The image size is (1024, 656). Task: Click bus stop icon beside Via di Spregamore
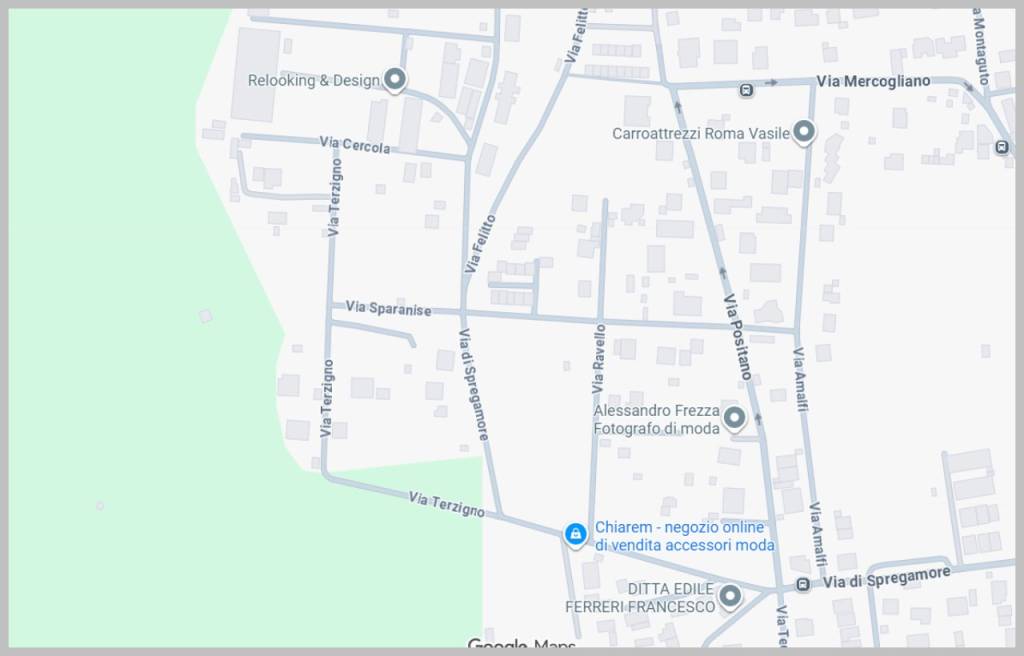(803, 584)
